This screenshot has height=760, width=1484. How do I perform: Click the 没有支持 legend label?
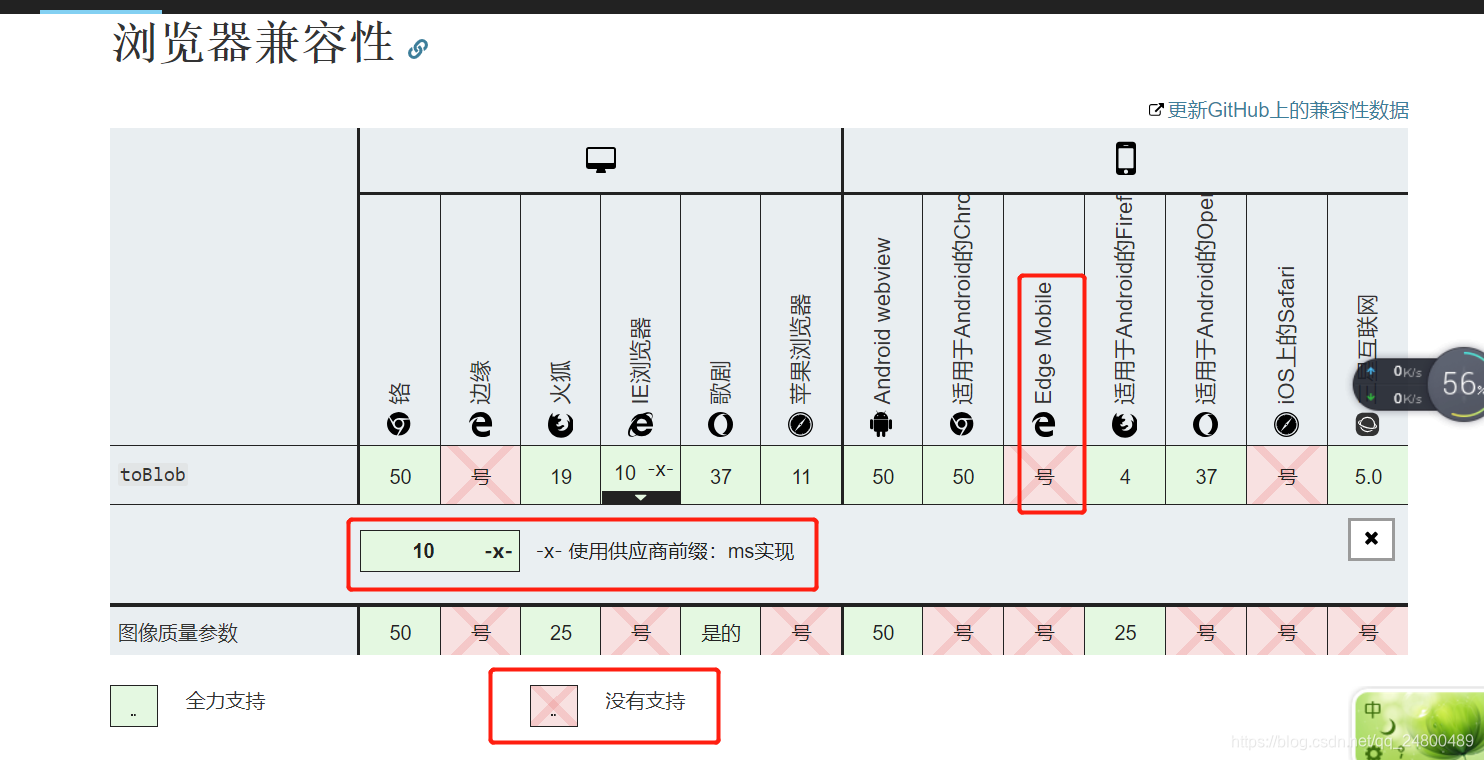tap(645, 701)
